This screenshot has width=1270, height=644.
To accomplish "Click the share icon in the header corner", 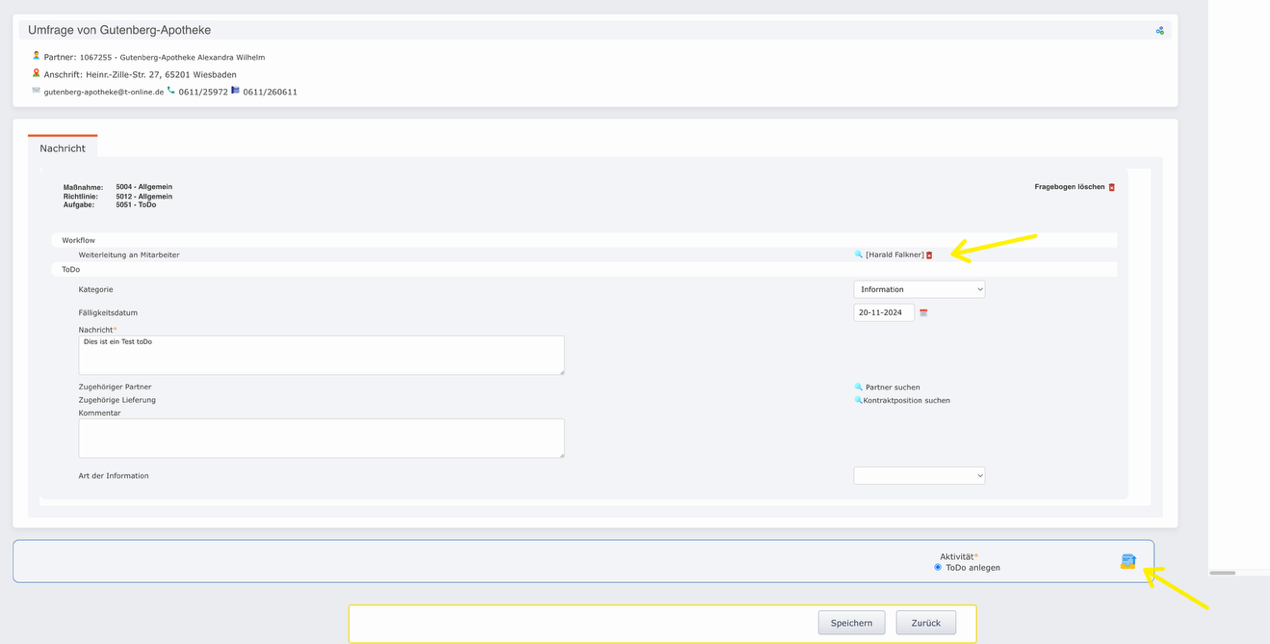I will pos(1159,30).
